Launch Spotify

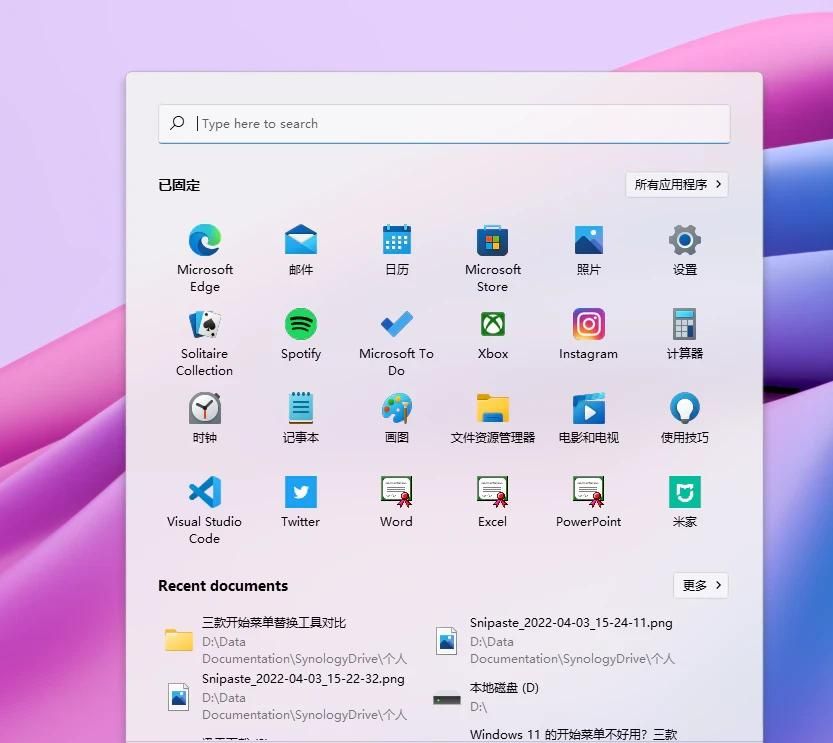pyautogui.click(x=300, y=325)
